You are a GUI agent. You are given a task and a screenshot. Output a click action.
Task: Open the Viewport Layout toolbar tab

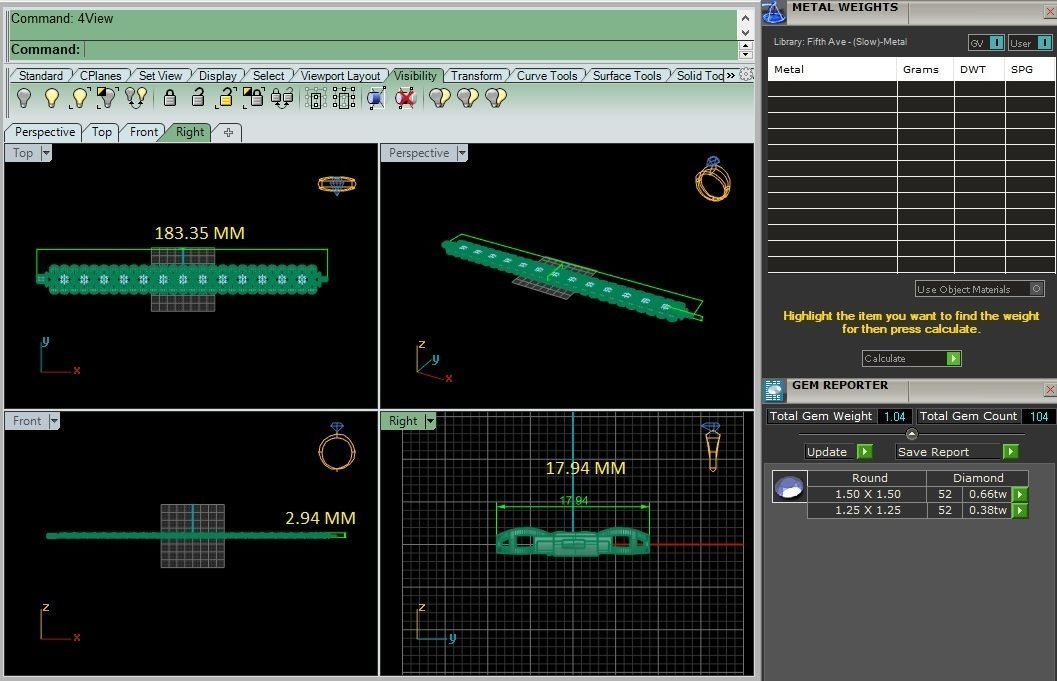[x=340, y=76]
